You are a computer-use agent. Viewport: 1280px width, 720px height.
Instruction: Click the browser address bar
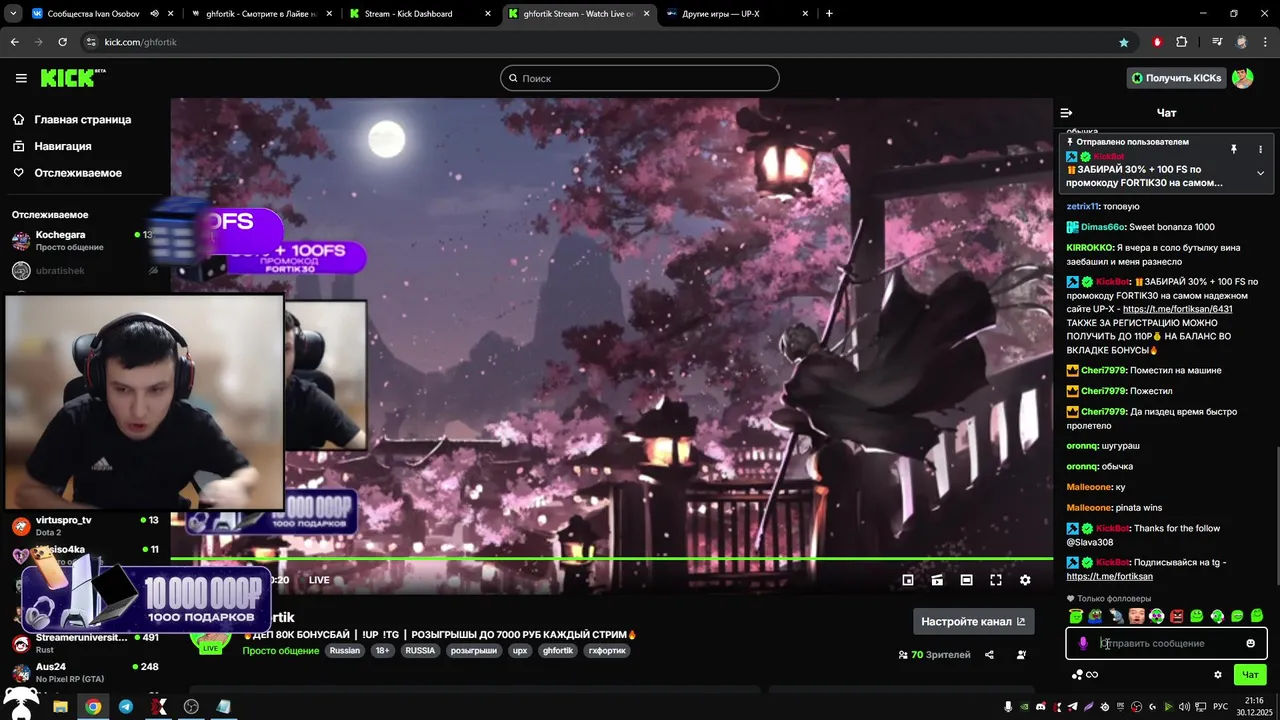click(x=600, y=42)
